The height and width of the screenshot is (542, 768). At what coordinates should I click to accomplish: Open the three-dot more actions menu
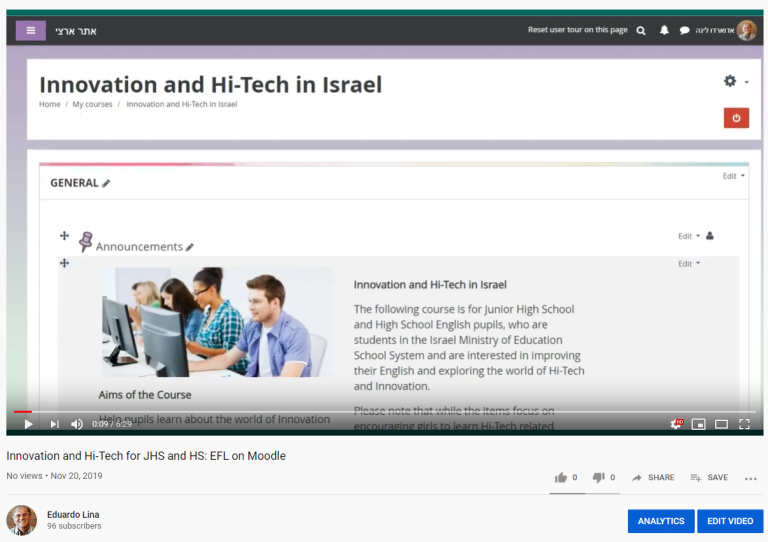tap(750, 478)
